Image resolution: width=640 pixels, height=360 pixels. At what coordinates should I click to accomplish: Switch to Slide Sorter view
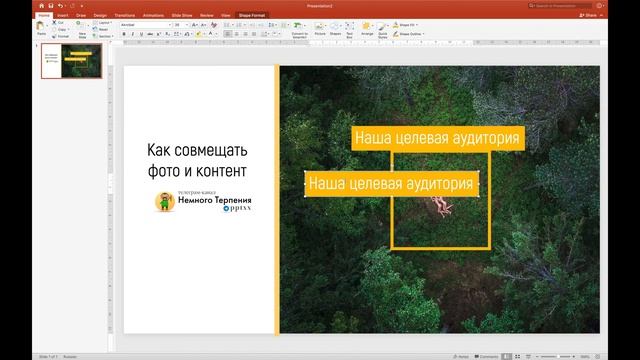(517, 357)
